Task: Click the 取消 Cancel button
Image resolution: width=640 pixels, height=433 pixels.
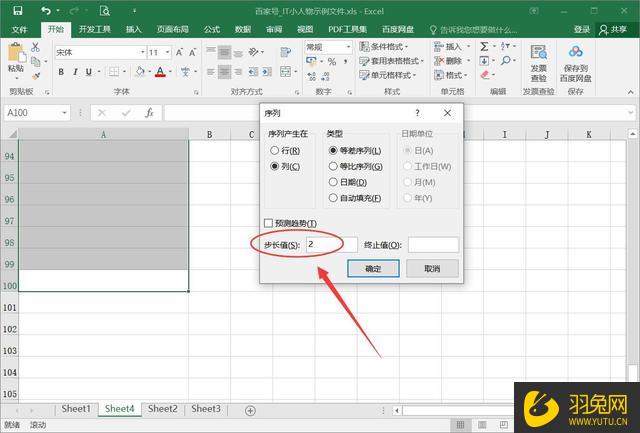Action: [x=432, y=269]
